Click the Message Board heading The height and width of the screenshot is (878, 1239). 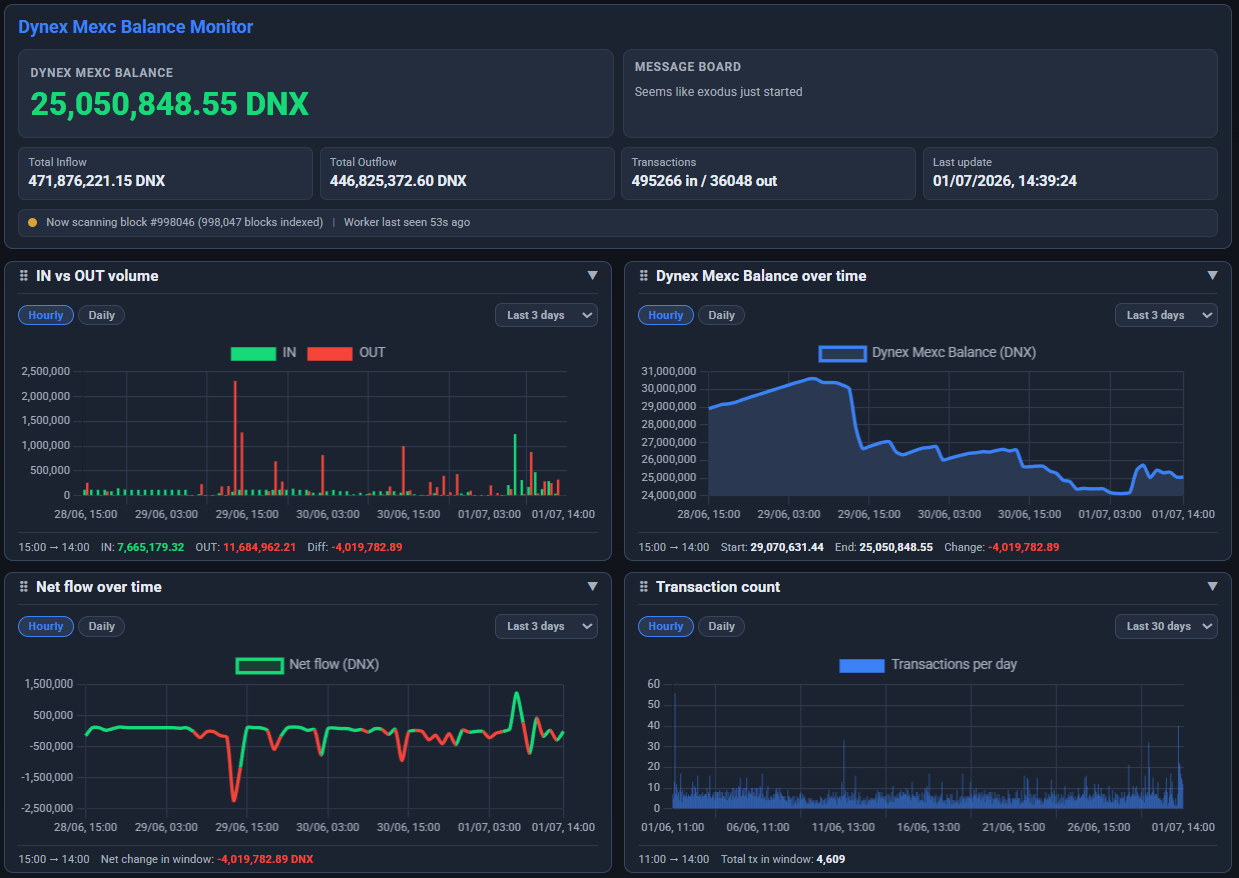(x=688, y=67)
